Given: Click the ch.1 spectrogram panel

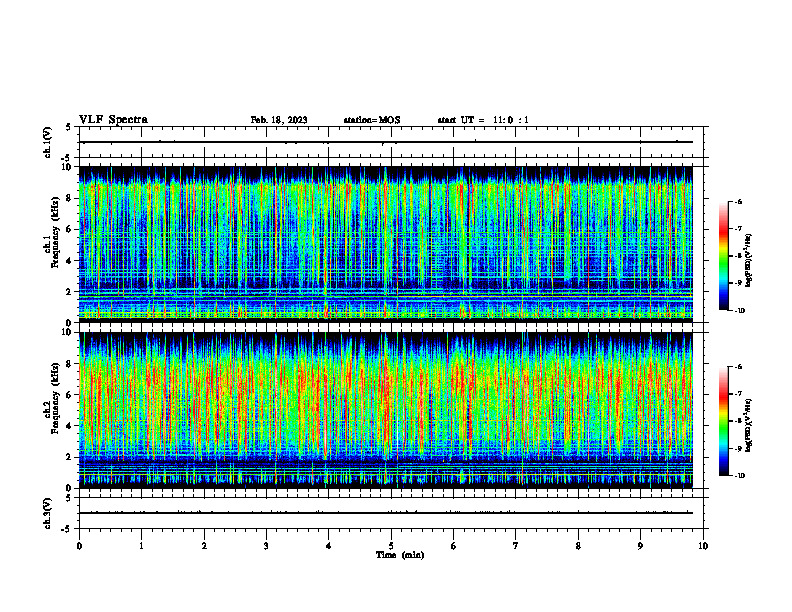Looking at the screenshot, I should [x=385, y=244].
